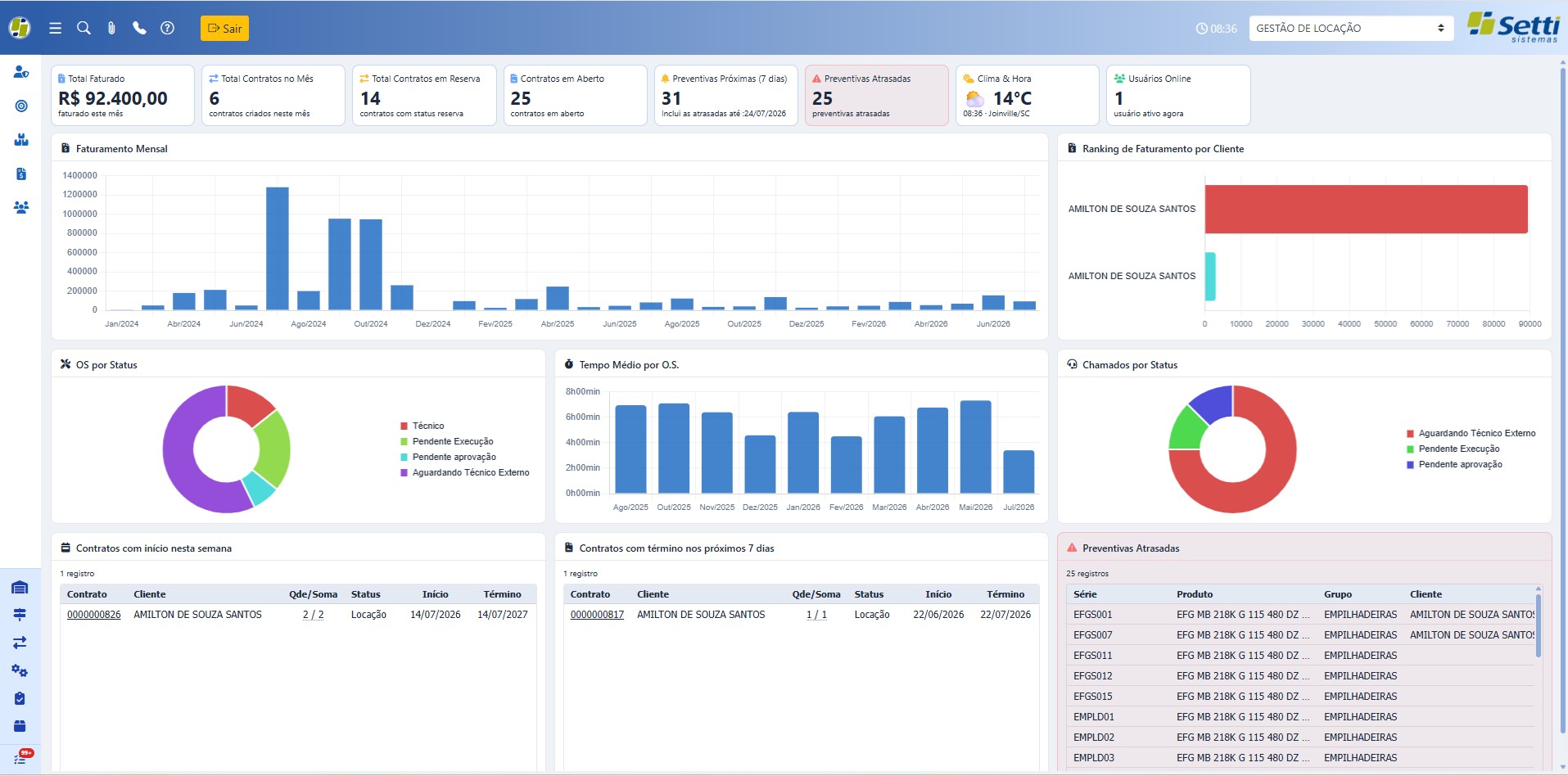Click the phone icon in top bar

(x=139, y=28)
